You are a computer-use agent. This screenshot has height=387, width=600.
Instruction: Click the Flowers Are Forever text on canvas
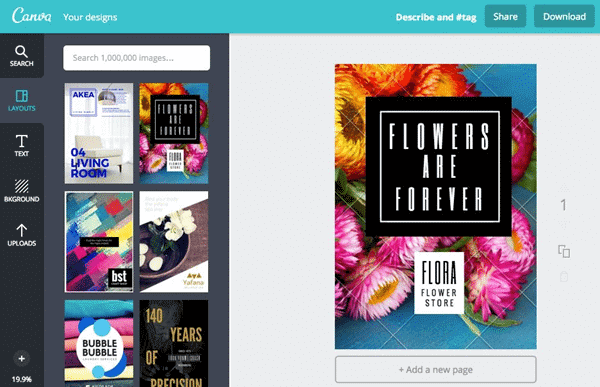[x=439, y=167]
